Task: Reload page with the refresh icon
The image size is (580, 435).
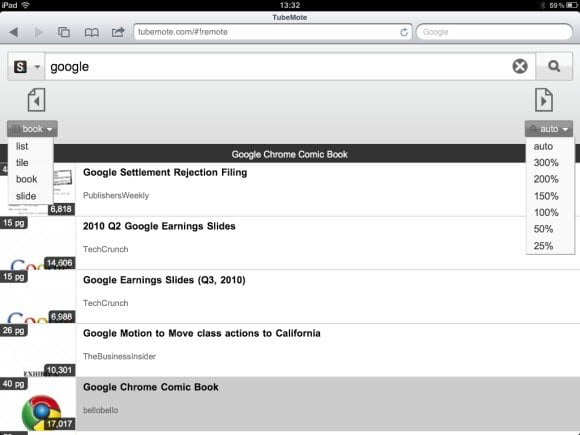Action: click(x=404, y=32)
